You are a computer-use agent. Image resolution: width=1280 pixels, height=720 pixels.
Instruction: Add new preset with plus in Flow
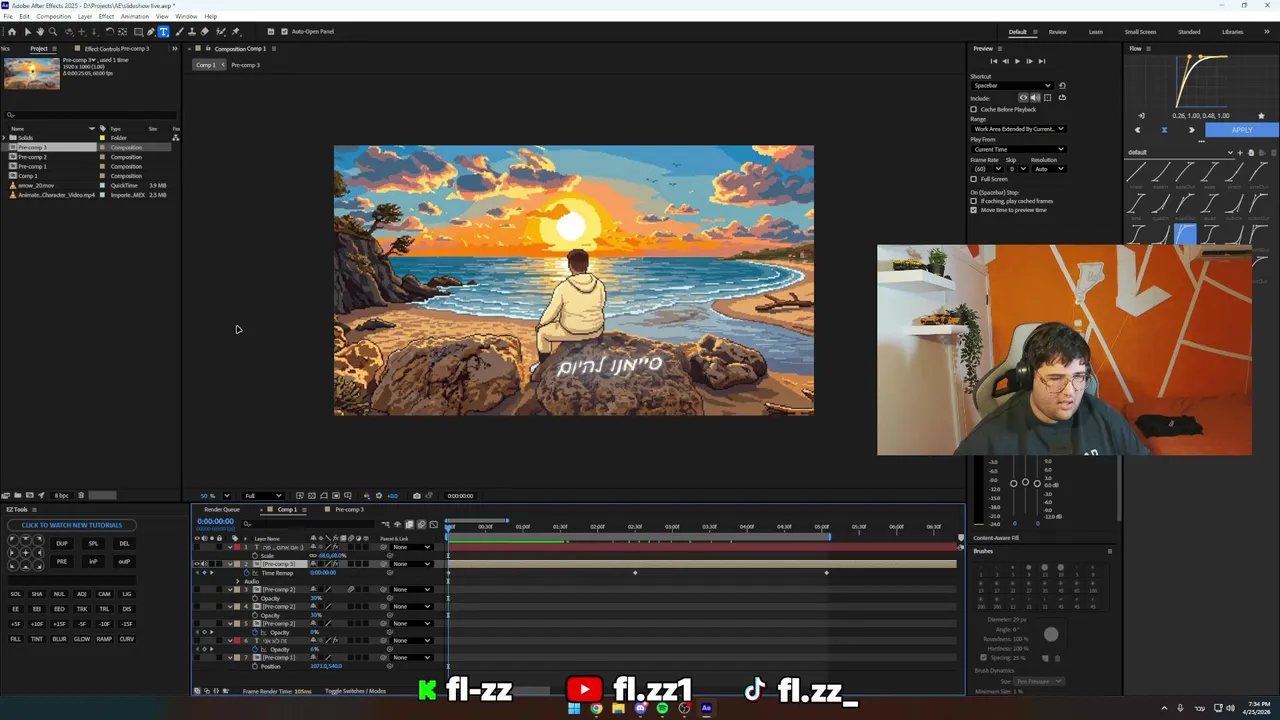pos(1240,153)
